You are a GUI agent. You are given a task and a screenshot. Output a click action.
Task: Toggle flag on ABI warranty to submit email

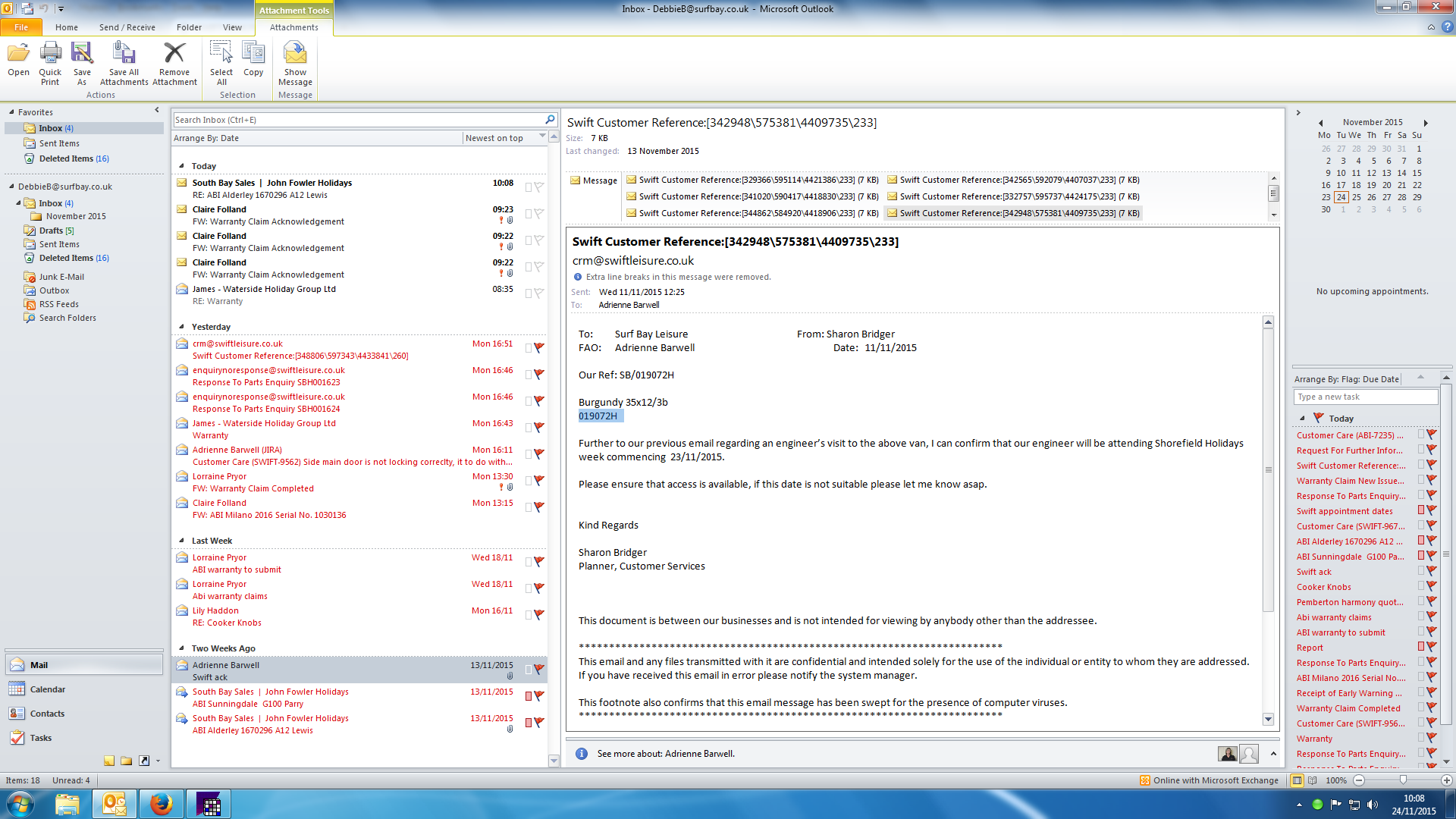tap(538, 562)
